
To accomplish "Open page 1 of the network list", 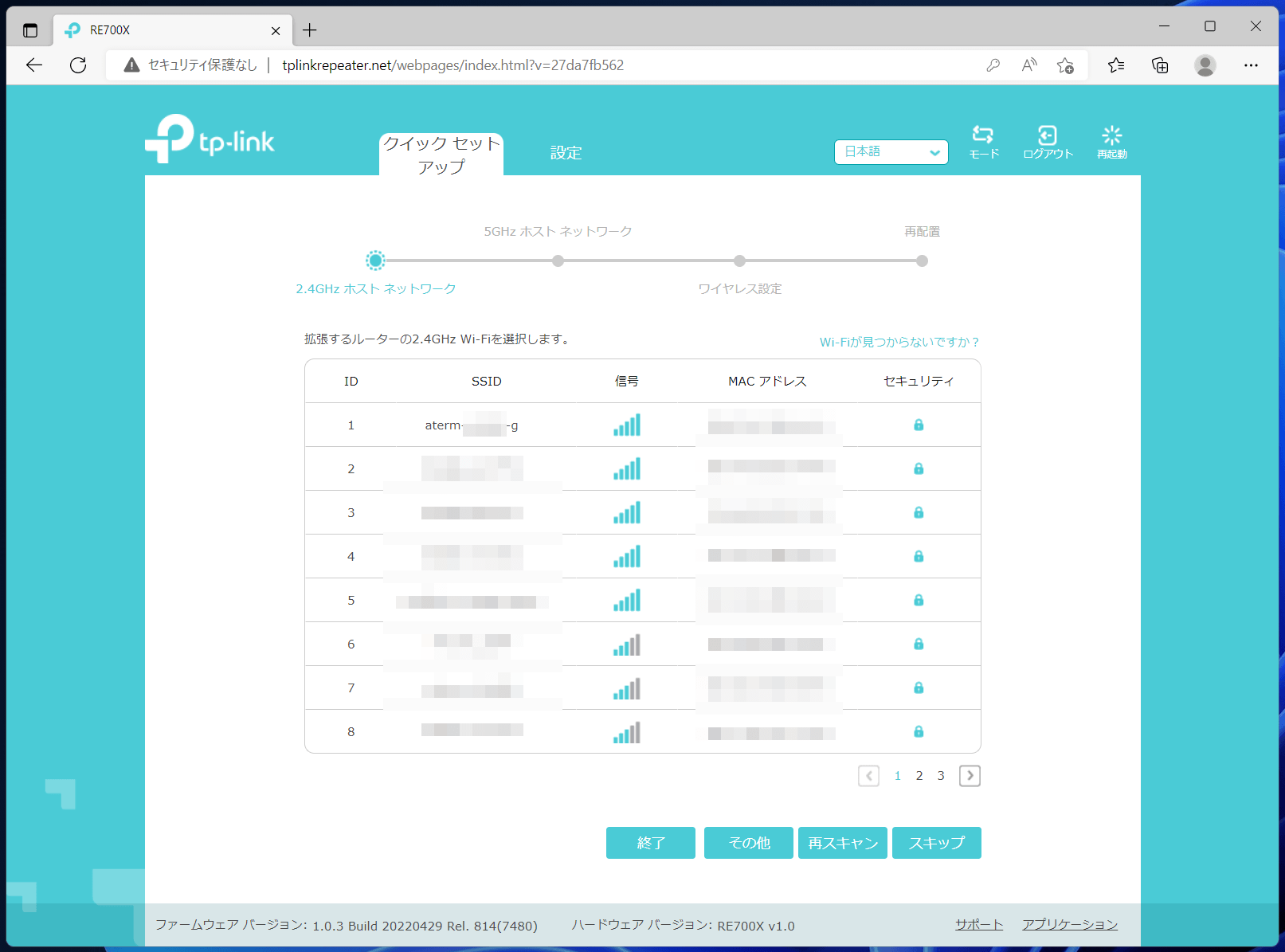I will click(898, 775).
